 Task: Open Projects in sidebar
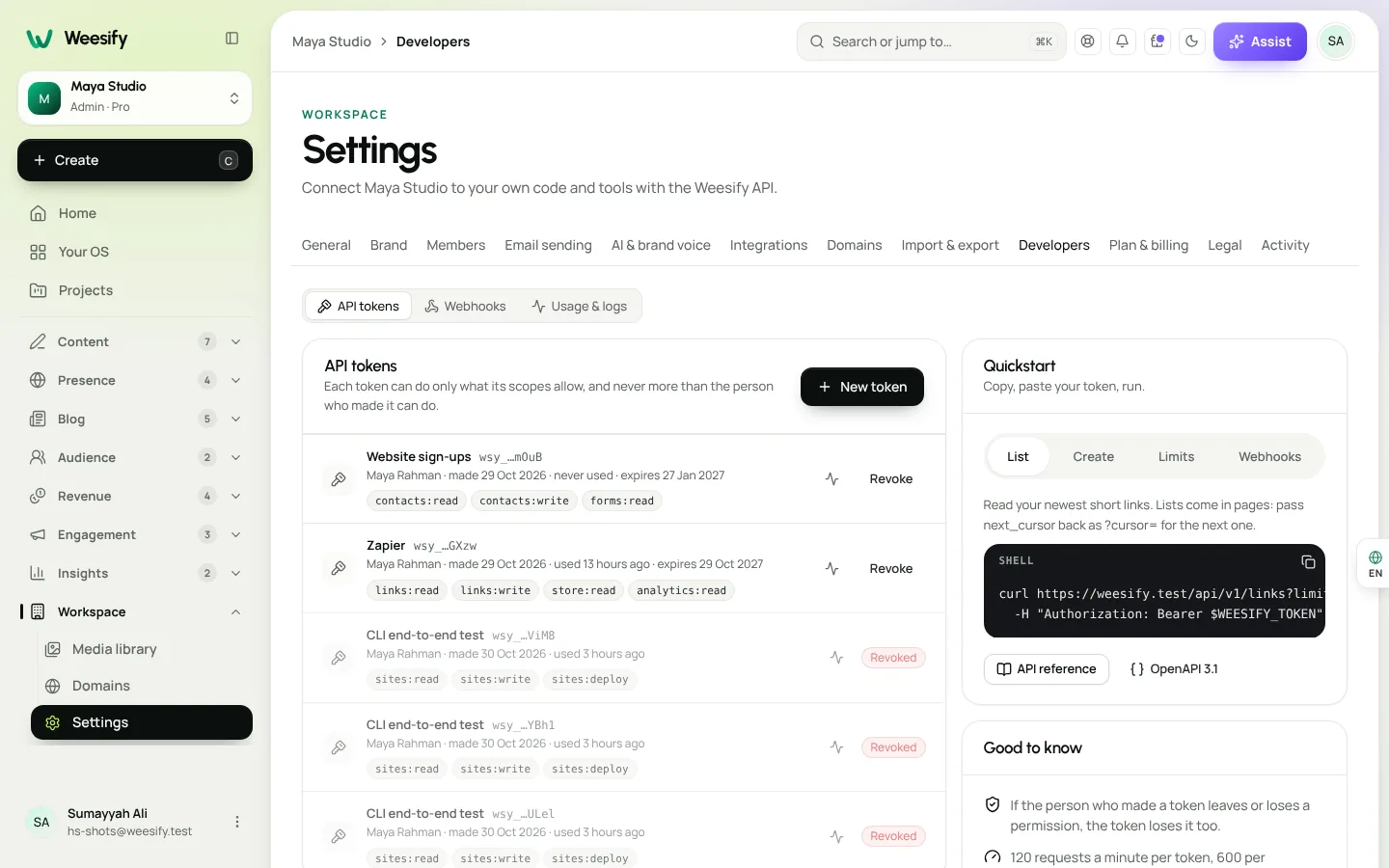click(x=135, y=290)
